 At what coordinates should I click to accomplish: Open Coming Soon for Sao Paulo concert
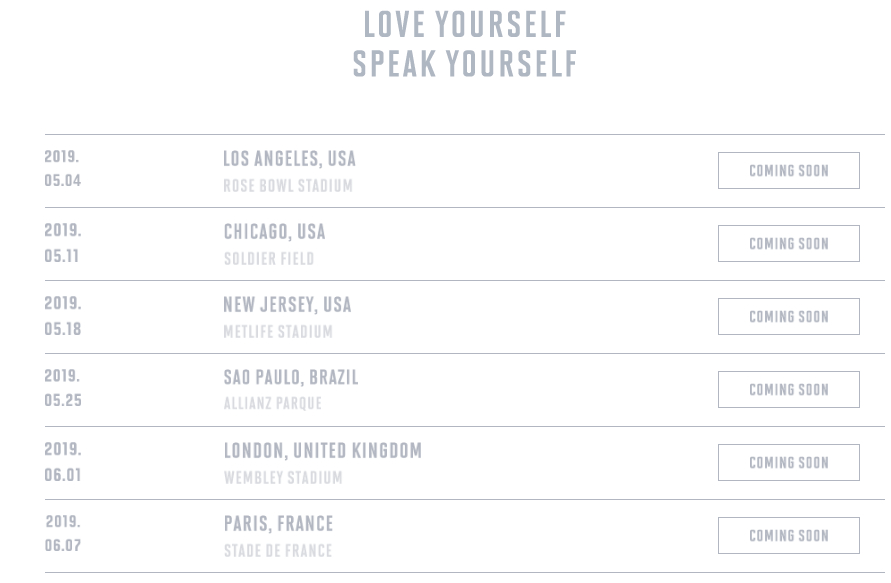pyautogui.click(x=789, y=390)
